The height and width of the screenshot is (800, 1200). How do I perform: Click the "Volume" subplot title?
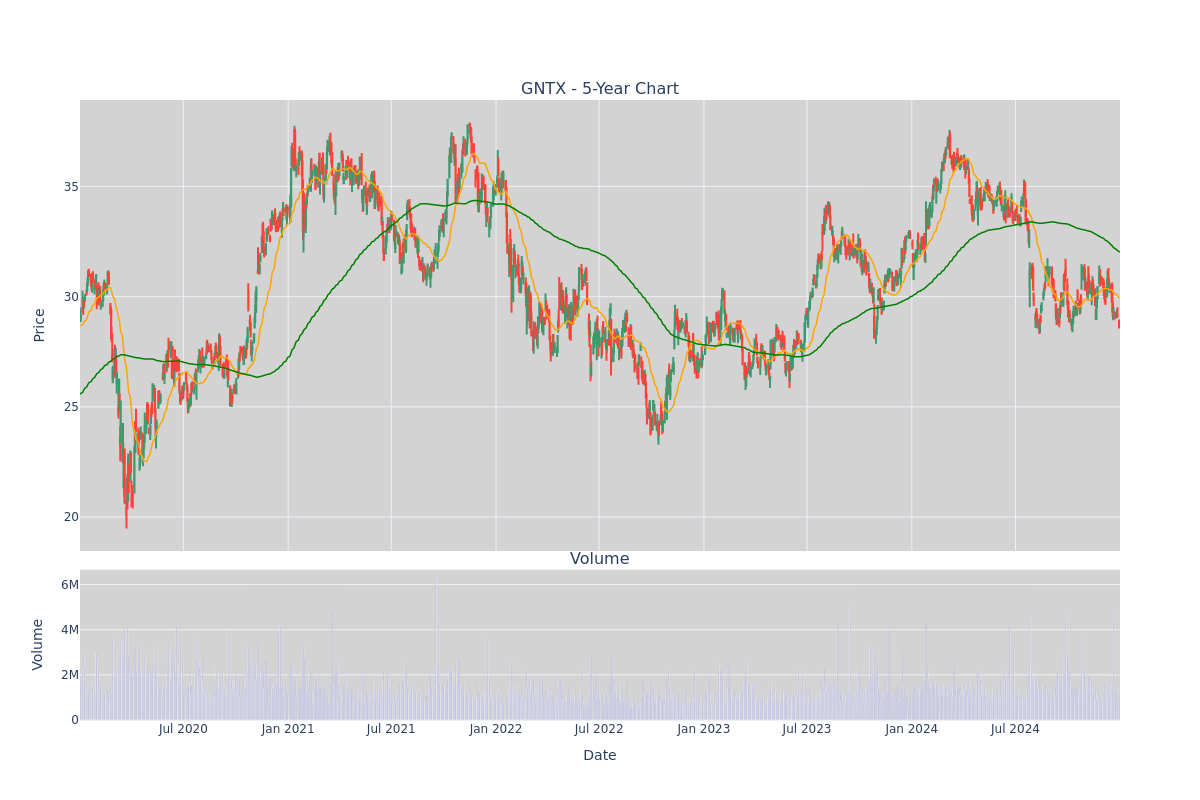tap(600, 559)
